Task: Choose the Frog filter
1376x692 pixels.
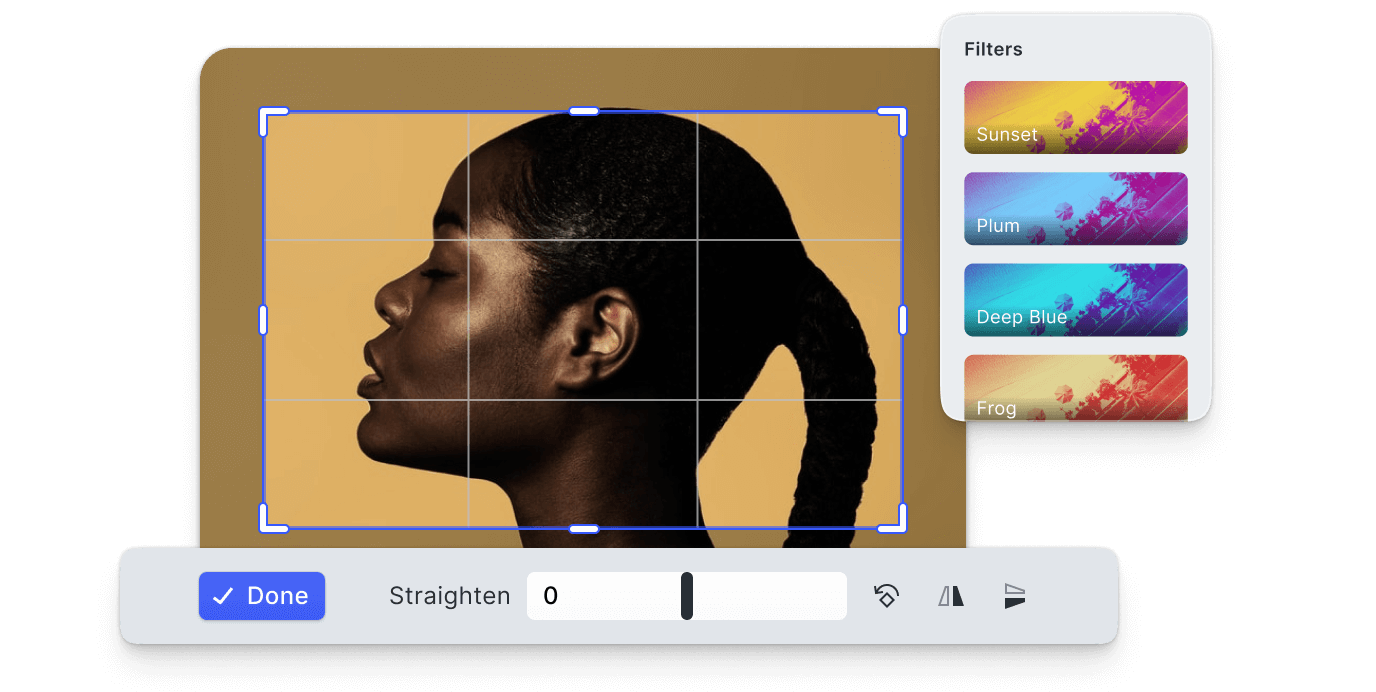Action: [x=1075, y=390]
